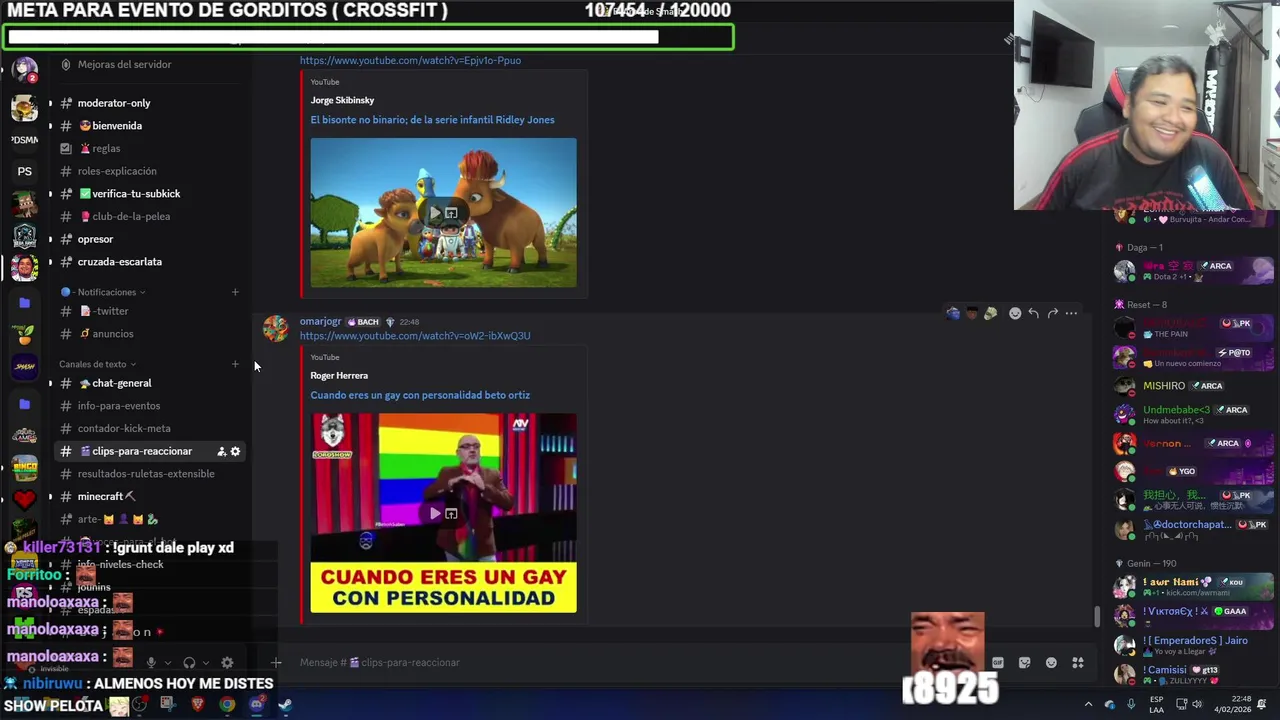Open the anuncios channel
This screenshot has height=720, width=1280.
(x=112, y=334)
